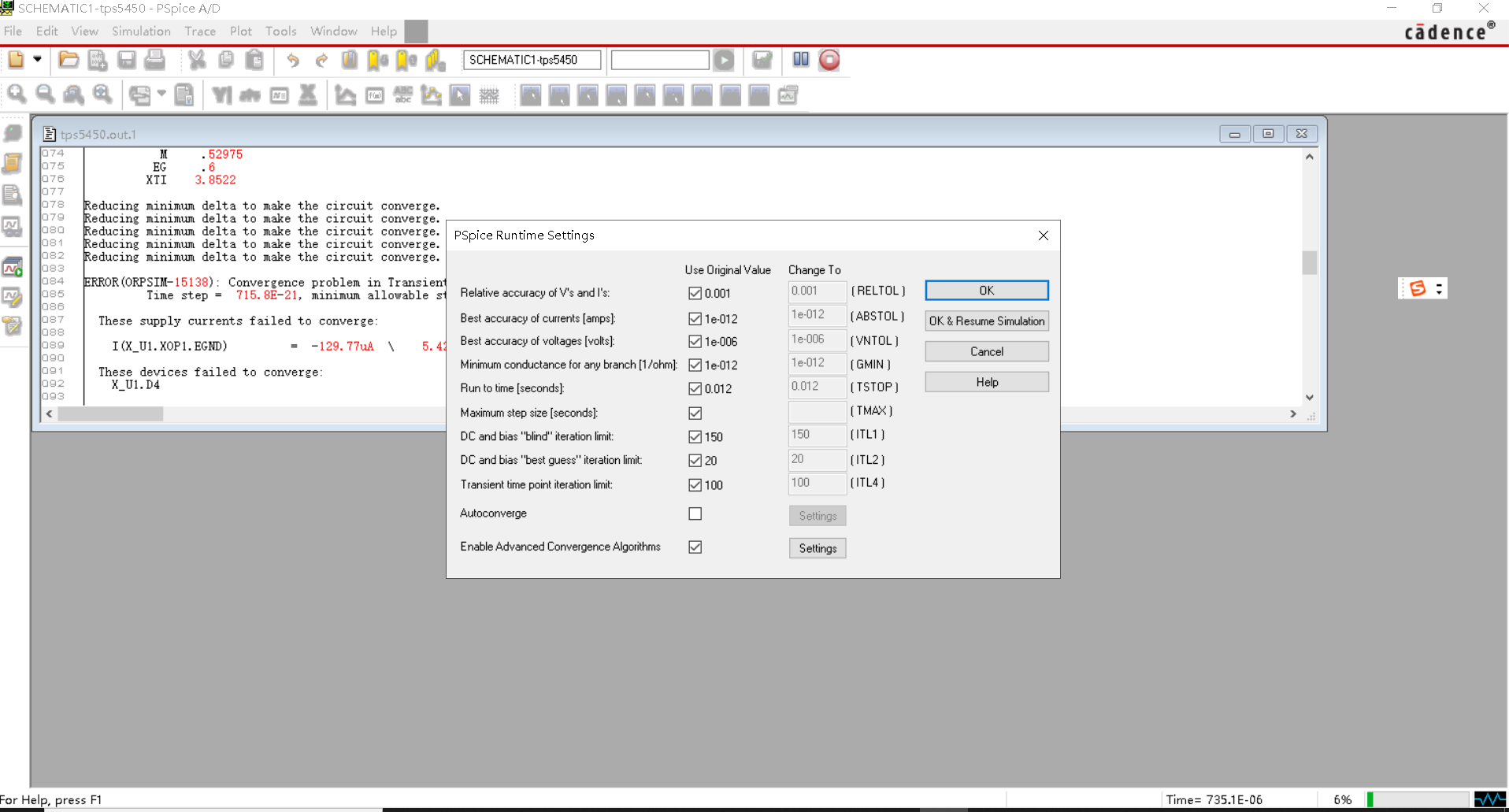Open the Trace menu
The image size is (1509, 812).
(200, 32)
